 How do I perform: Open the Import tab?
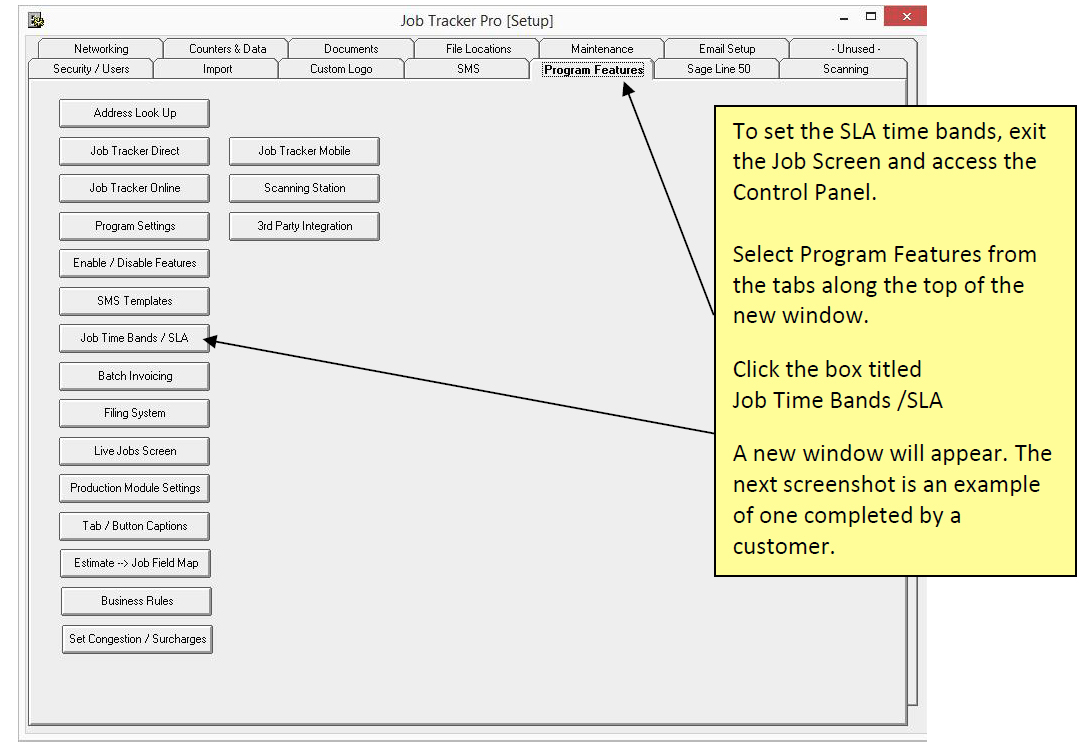217,69
